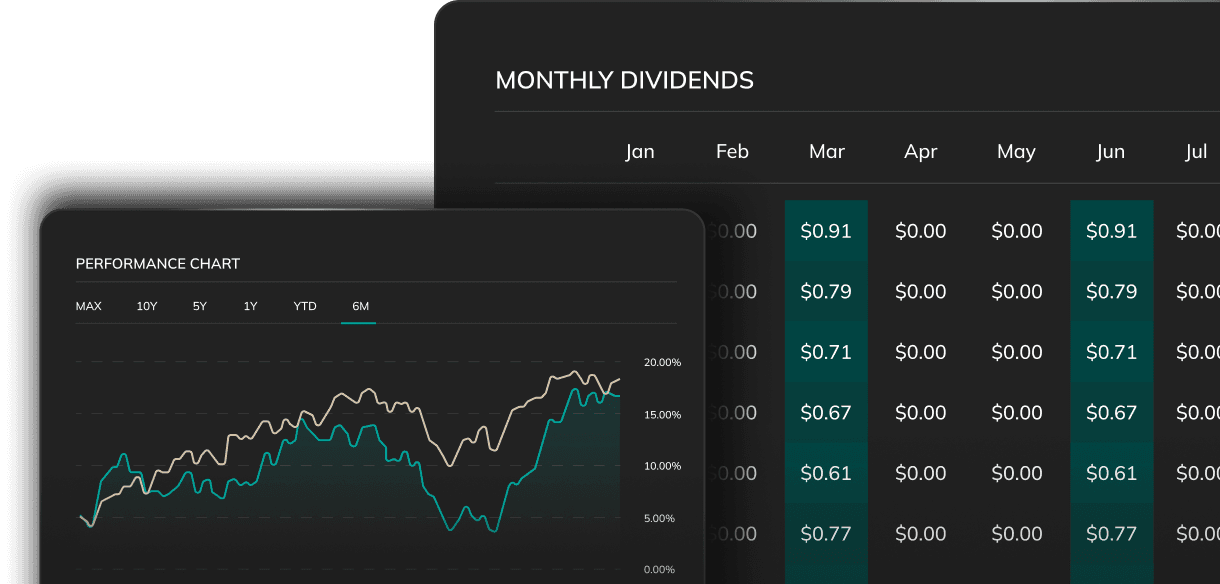Select the May column header
1220x584 pixels.
click(1016, 152)
